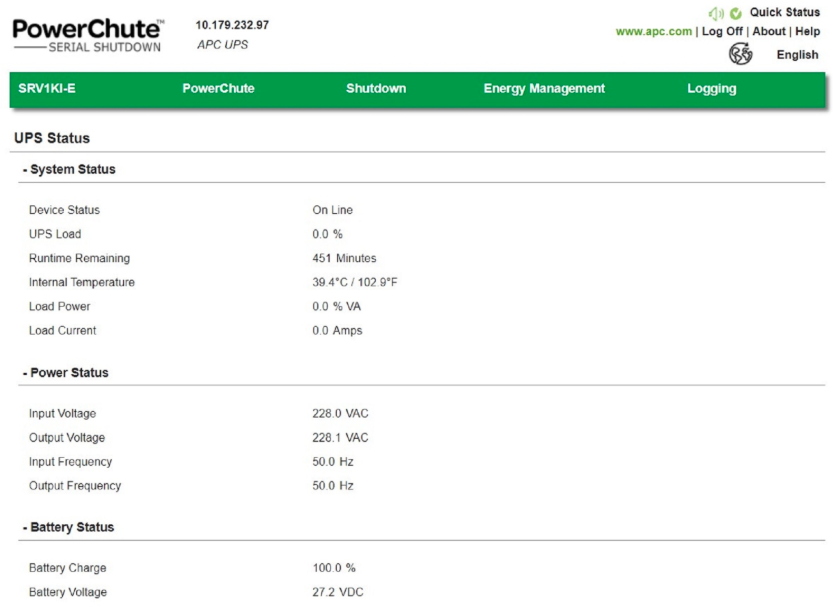The width and height of the screenshot is (833, 615).
Task: Click the Output Voltage label
Action: 67,438
